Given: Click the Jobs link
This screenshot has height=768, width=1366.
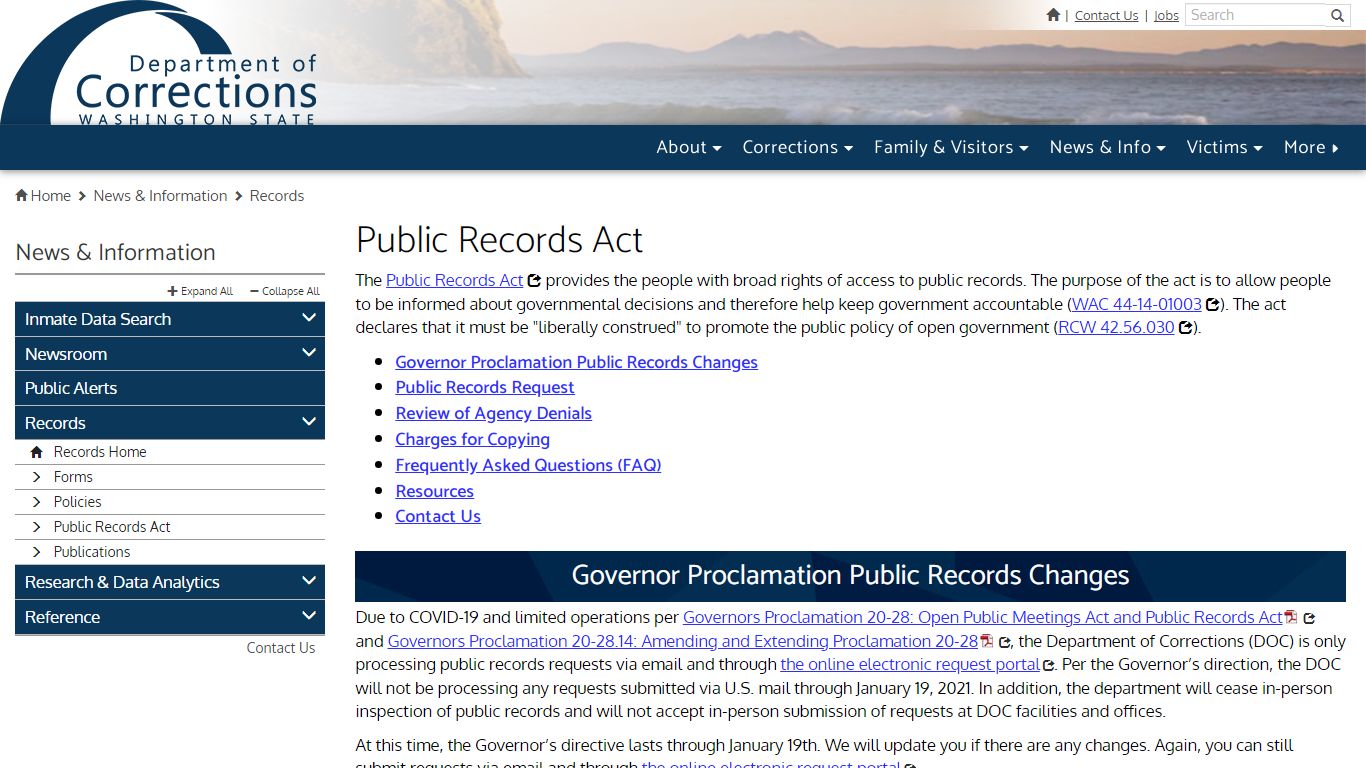Looking at the screenshot, I should (1166, 15).
